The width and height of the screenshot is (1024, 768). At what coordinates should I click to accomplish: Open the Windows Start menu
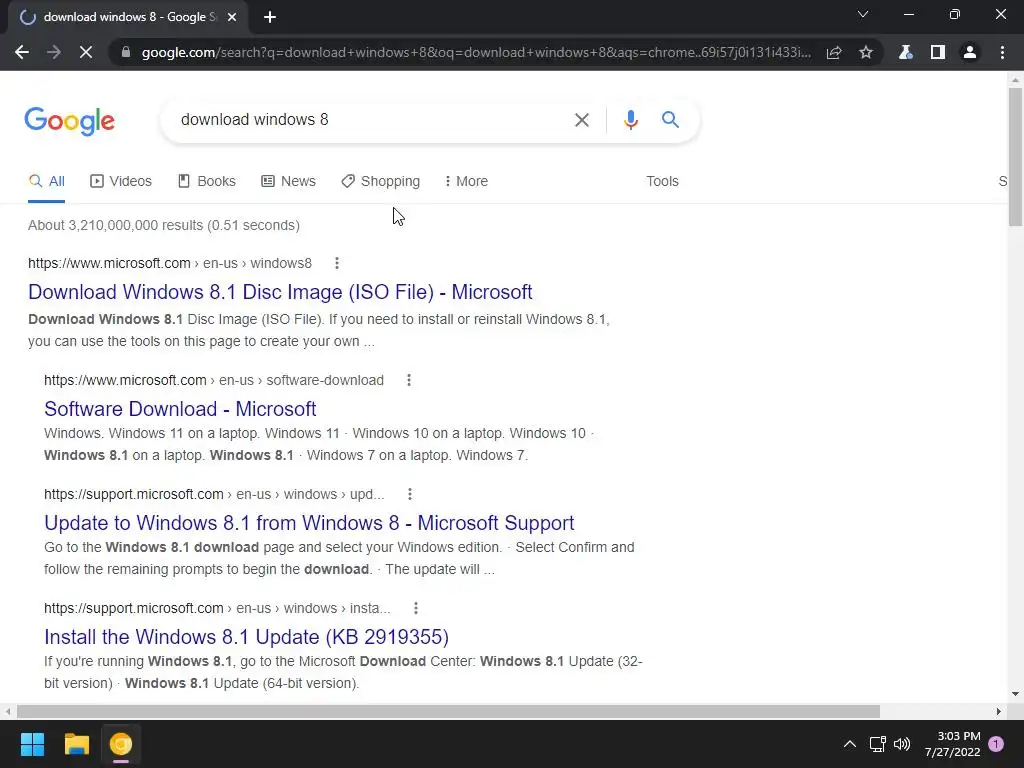pyautogui.click(x=32, y=744)
